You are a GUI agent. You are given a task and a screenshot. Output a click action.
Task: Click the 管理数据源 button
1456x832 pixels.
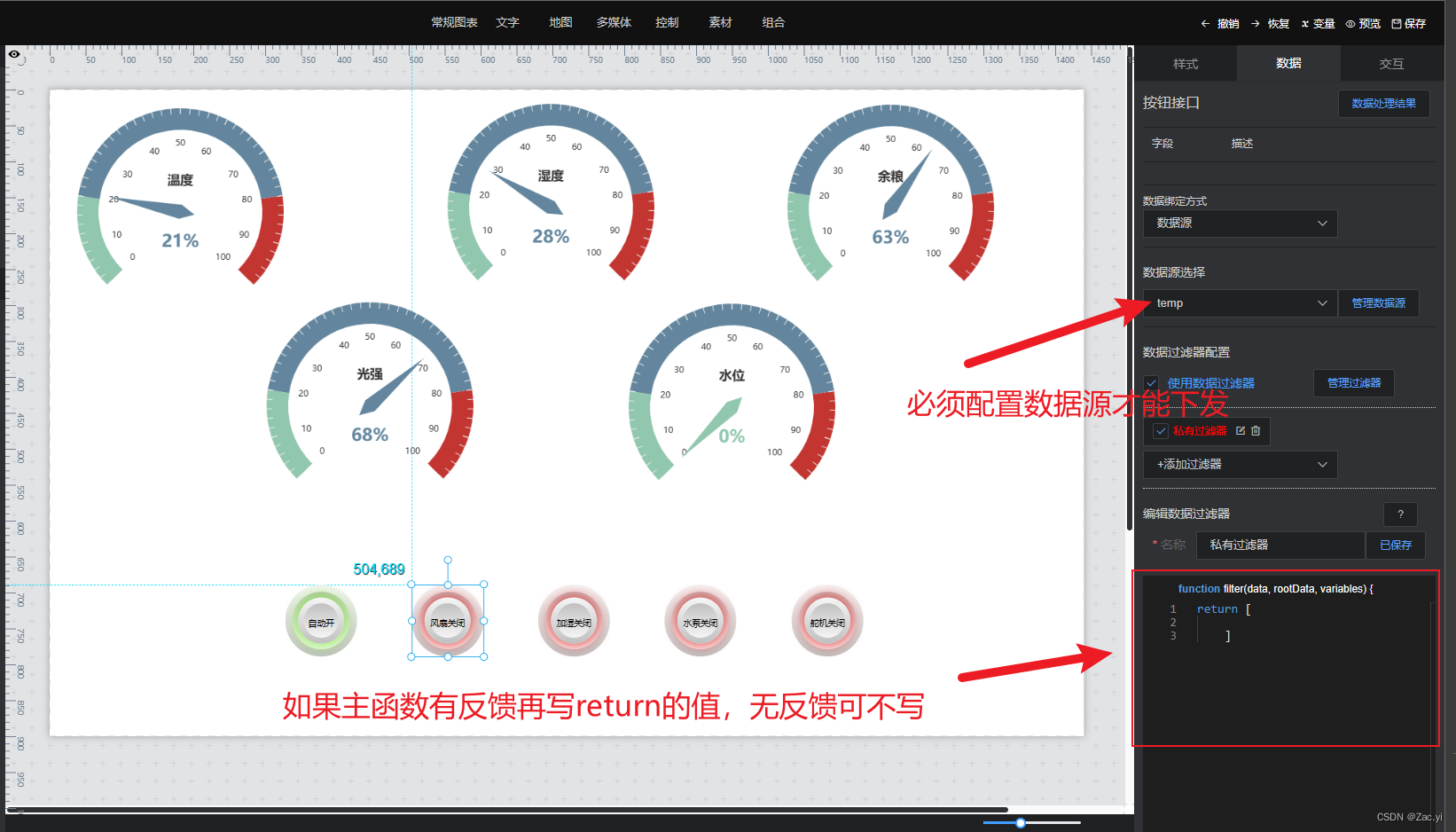pyautogui.click(x=1378, y=303)
